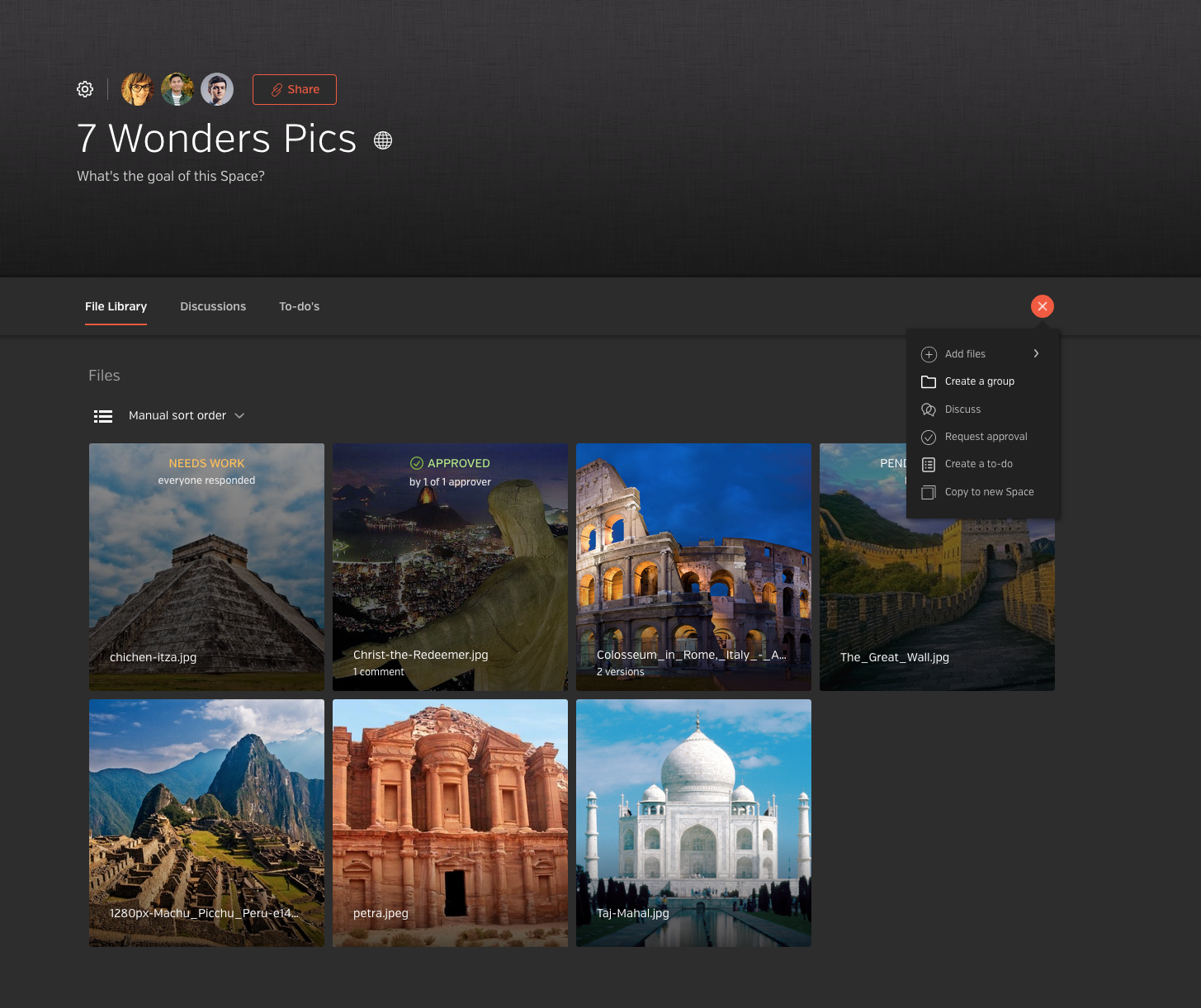Click the Space goal description placeholder

click(171, 176)
